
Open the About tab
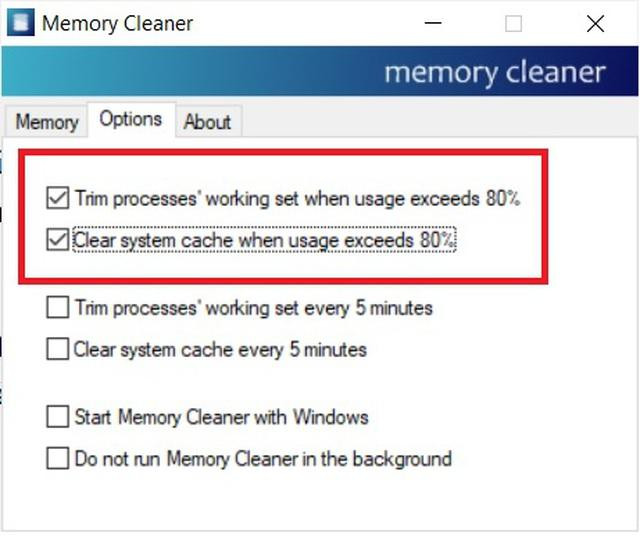(x=207, y=122)
